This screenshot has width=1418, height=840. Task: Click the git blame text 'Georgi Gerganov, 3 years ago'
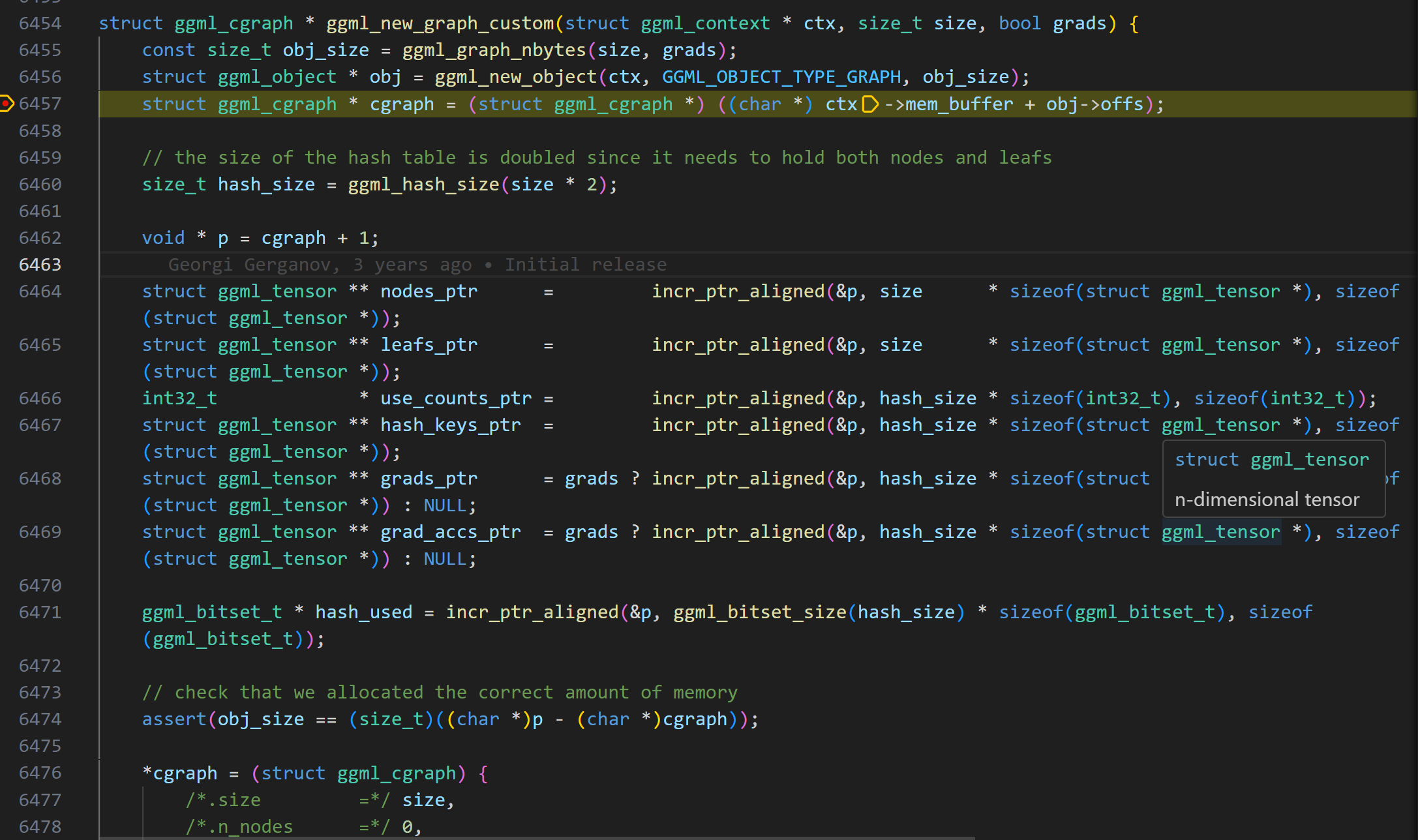click(x=320, y=265)
